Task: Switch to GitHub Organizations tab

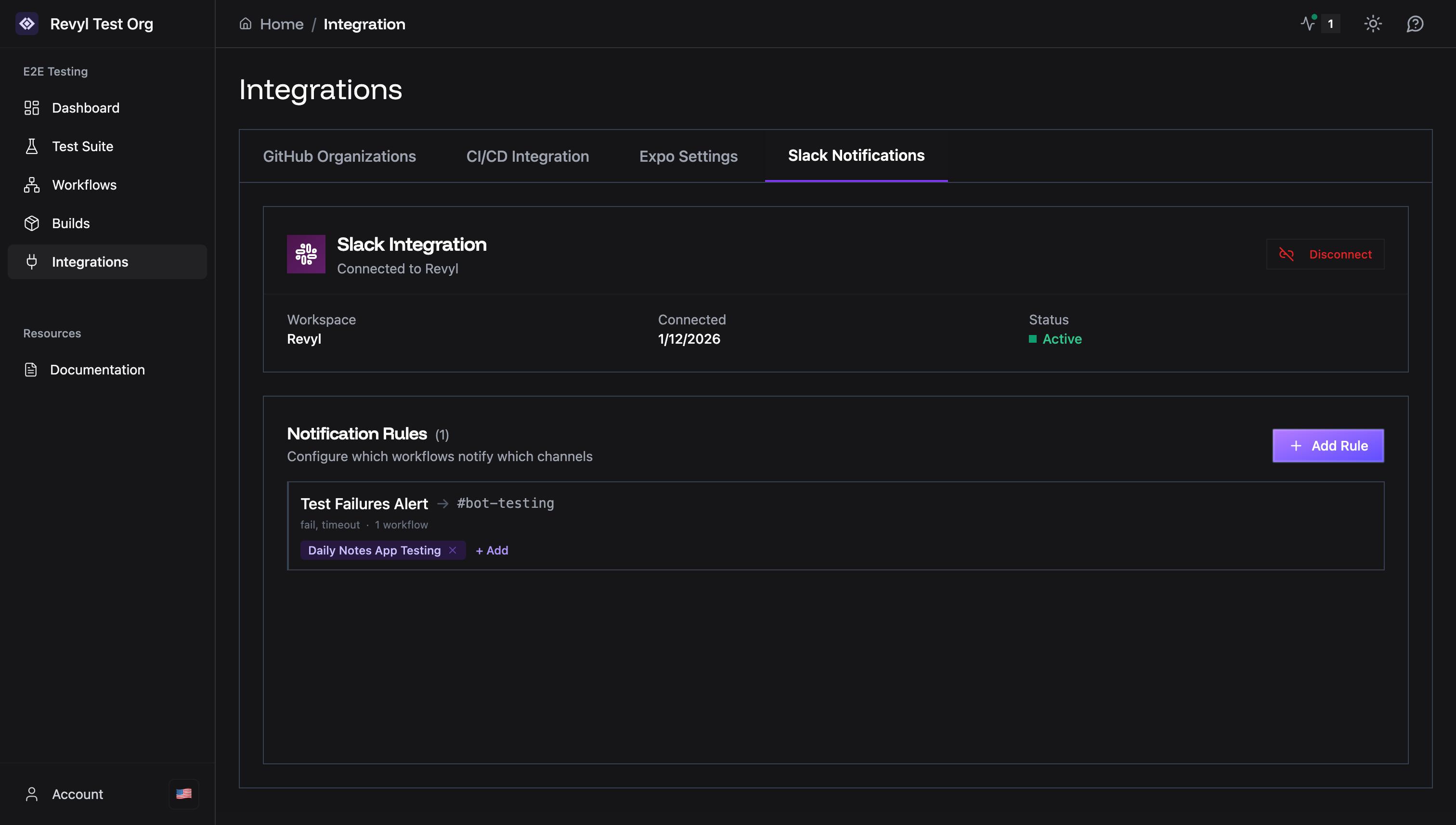Action: pos(339,156)
